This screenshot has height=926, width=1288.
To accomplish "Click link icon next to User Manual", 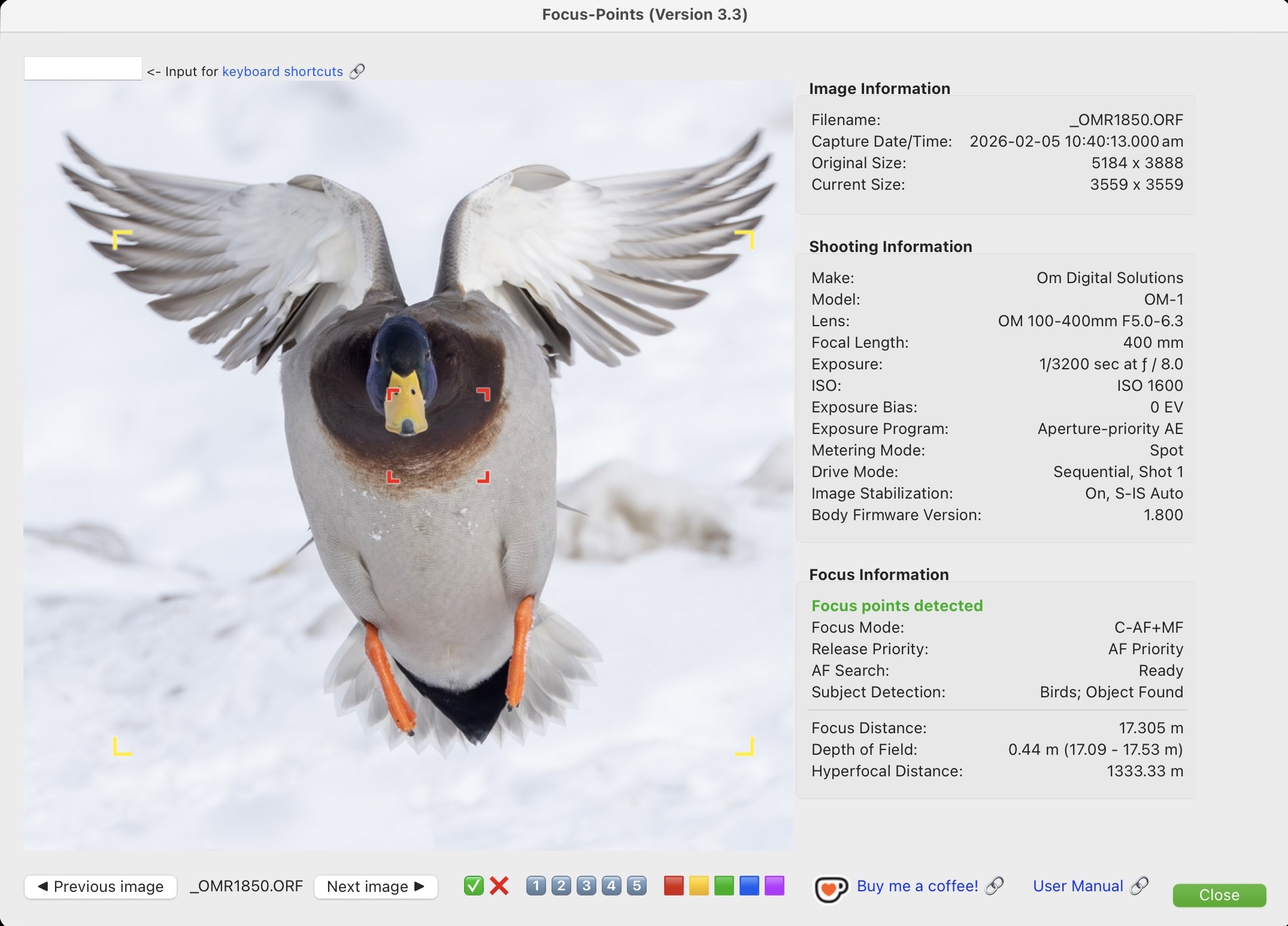I will [1139, 886].
